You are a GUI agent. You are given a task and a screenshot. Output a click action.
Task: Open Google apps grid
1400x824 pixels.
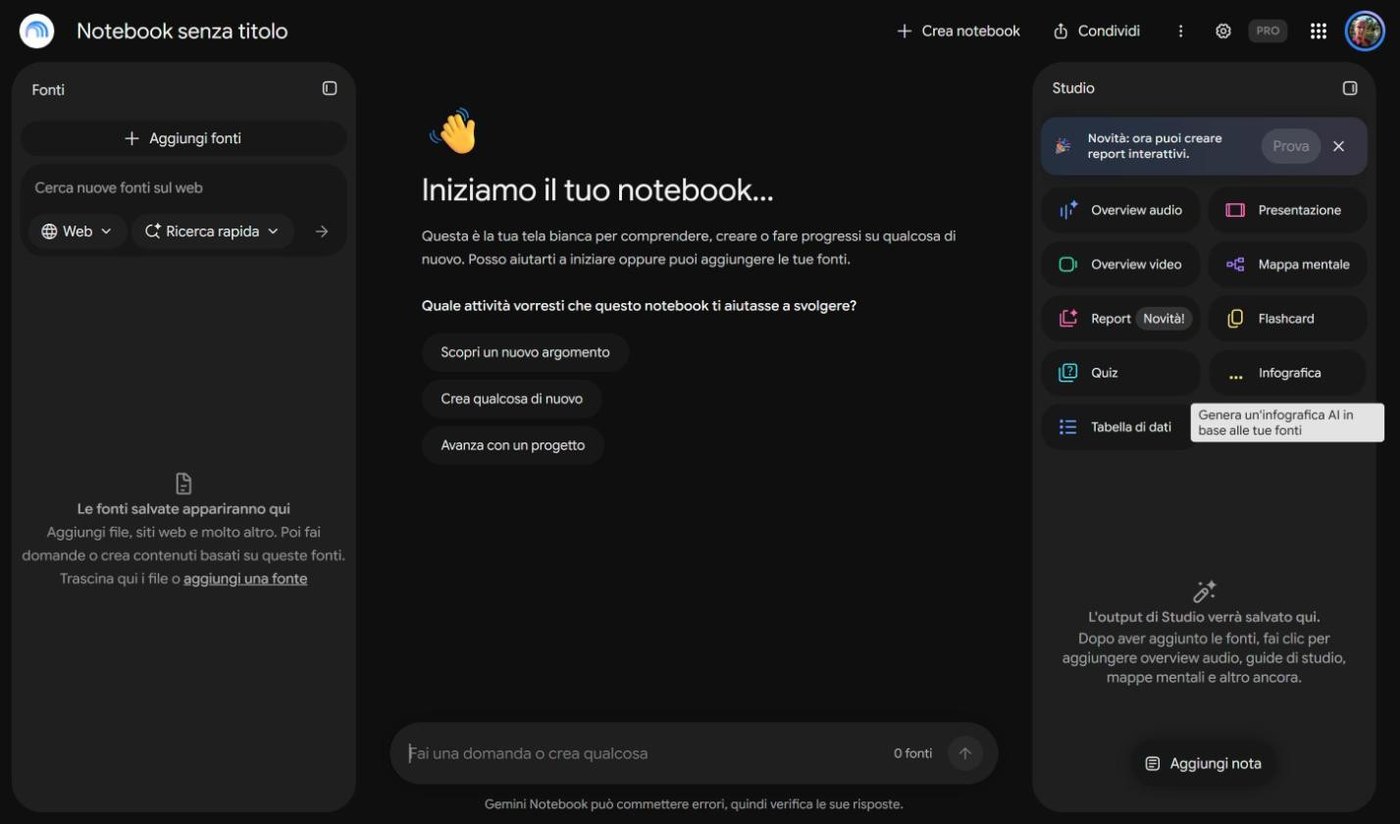tap(1319, 31)
